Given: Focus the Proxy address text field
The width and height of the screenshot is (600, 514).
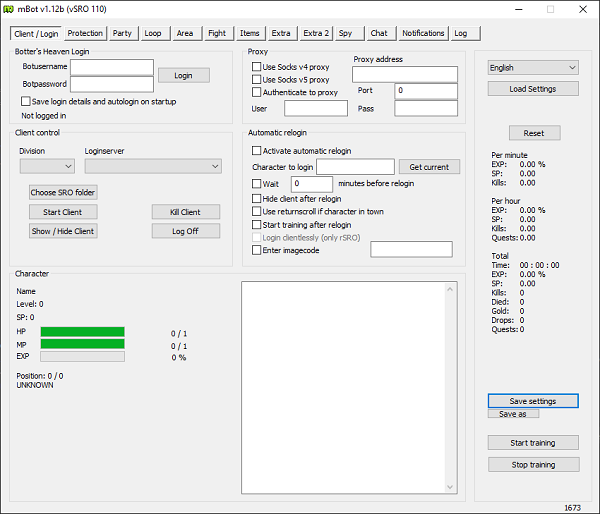Looking at the screenshot, I should [405, 74].
